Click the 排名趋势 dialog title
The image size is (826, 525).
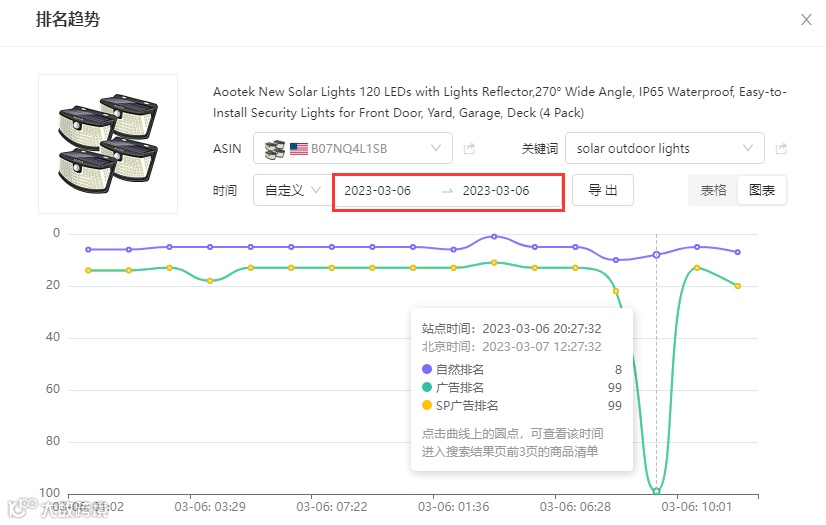tap(68, 19)
